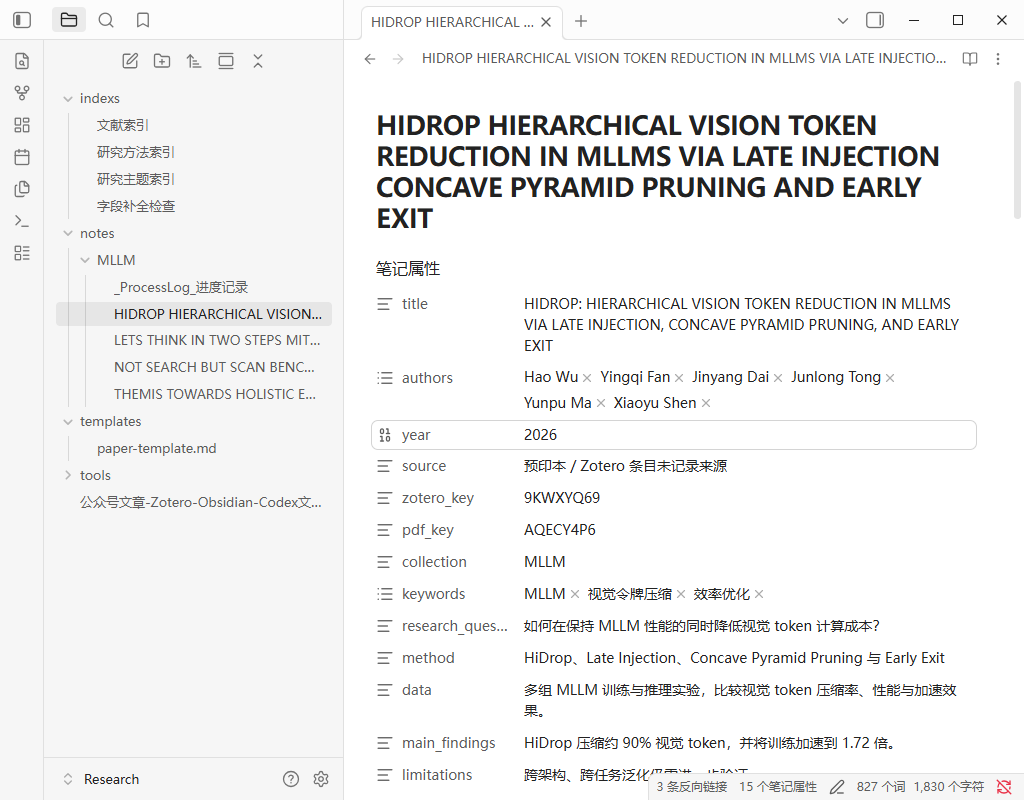Open the file explorer folder tab
The height and width of the screenshot is (800, 1024).
tap(69, 20)
